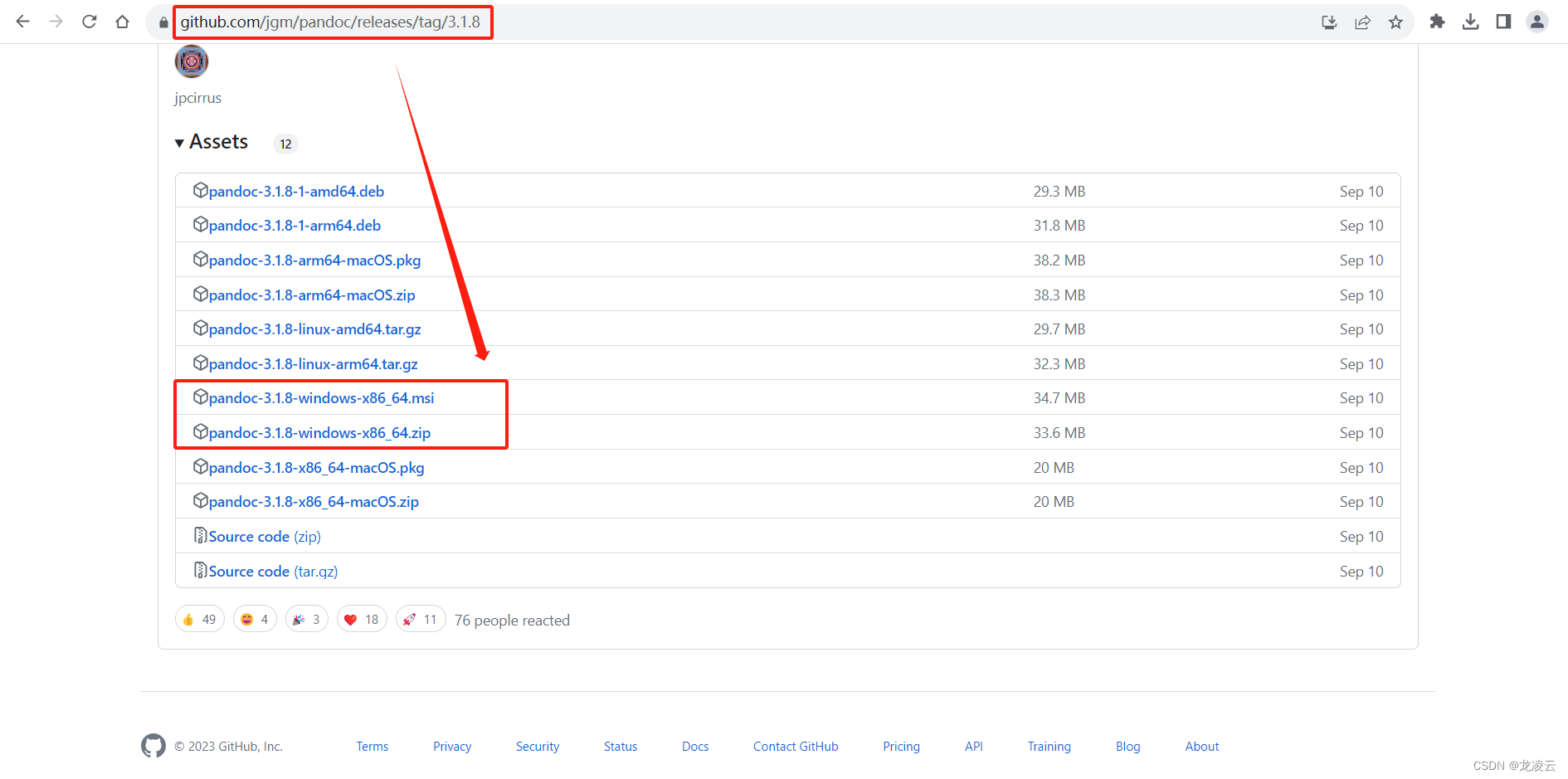This screenshot has width=1568, height=779.
Task: Download pandoc-3.1.8-linux-arm64.tar.gz
Action: tap(314, 364)
